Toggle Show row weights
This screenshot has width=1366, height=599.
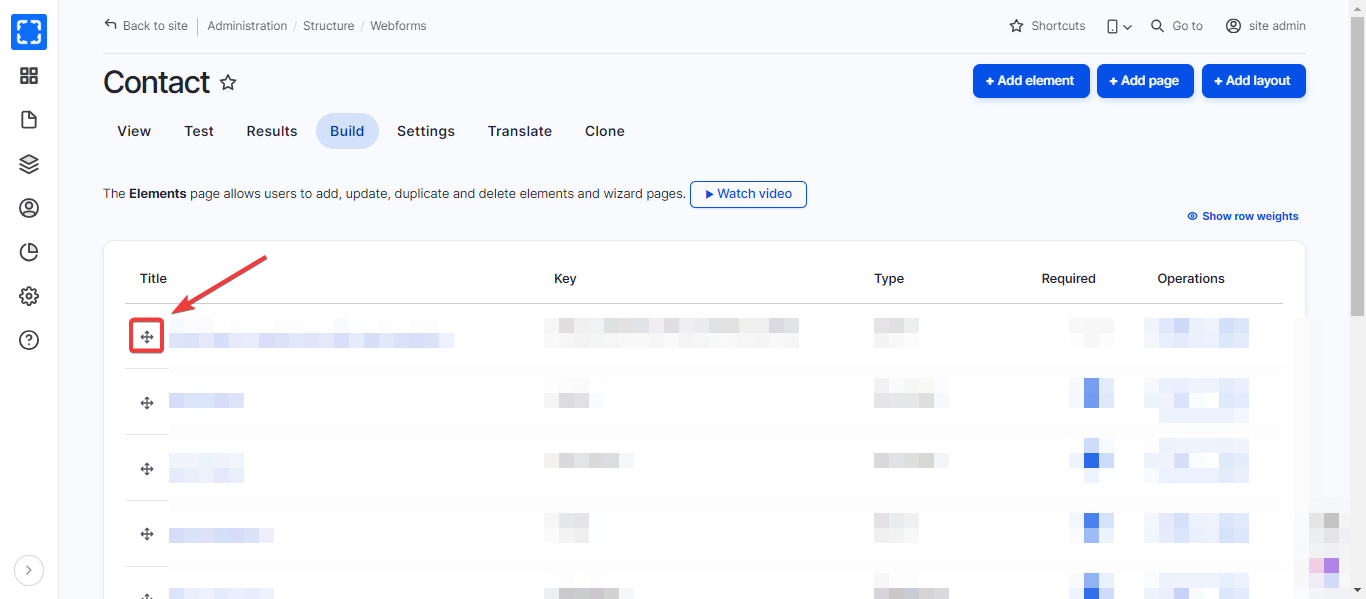(x=1243, y=216)
